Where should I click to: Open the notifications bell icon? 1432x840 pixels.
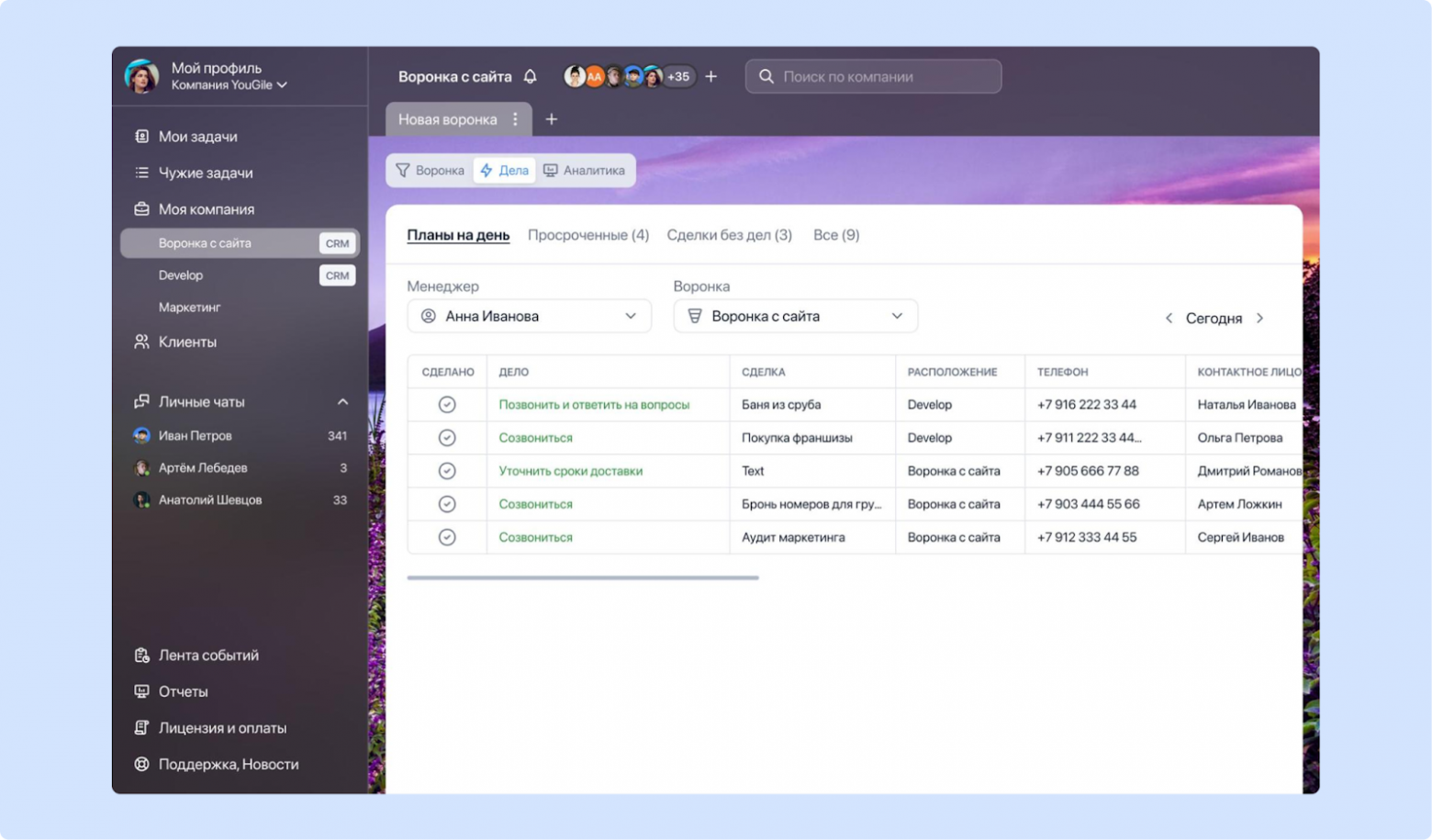pos(531,76)
